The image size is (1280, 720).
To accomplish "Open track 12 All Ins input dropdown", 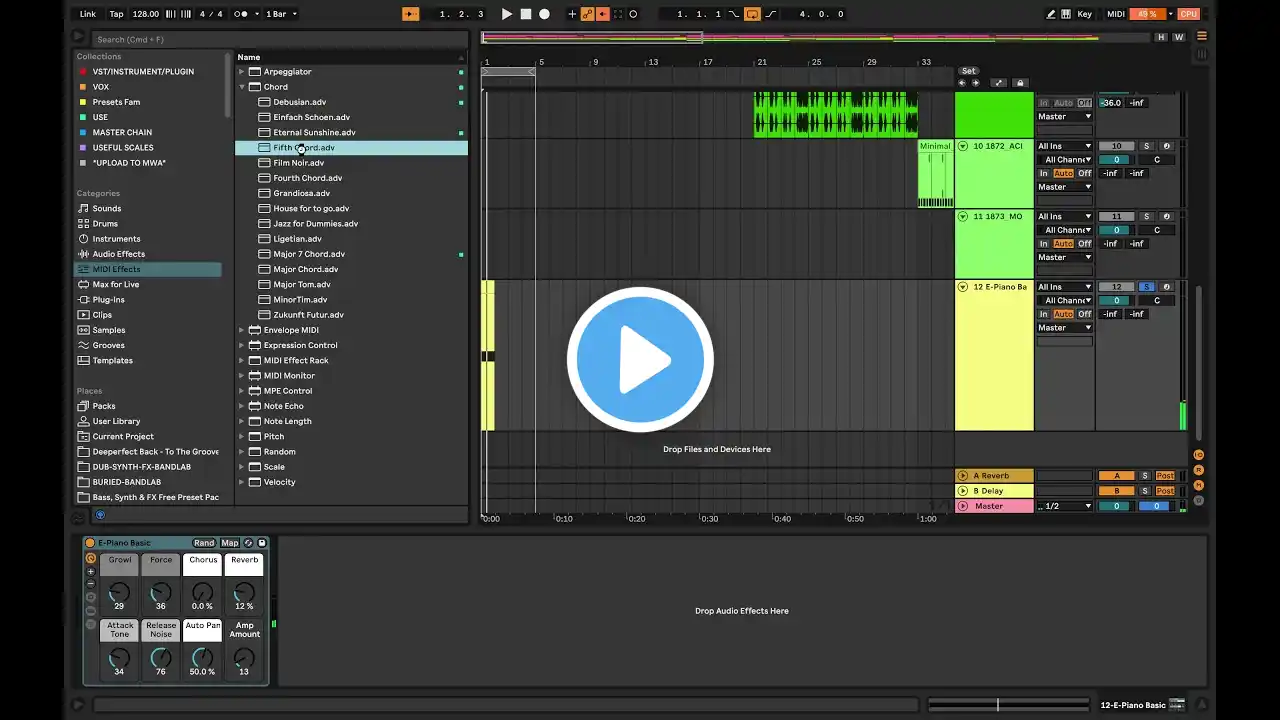I will [x=1064, y=287].
